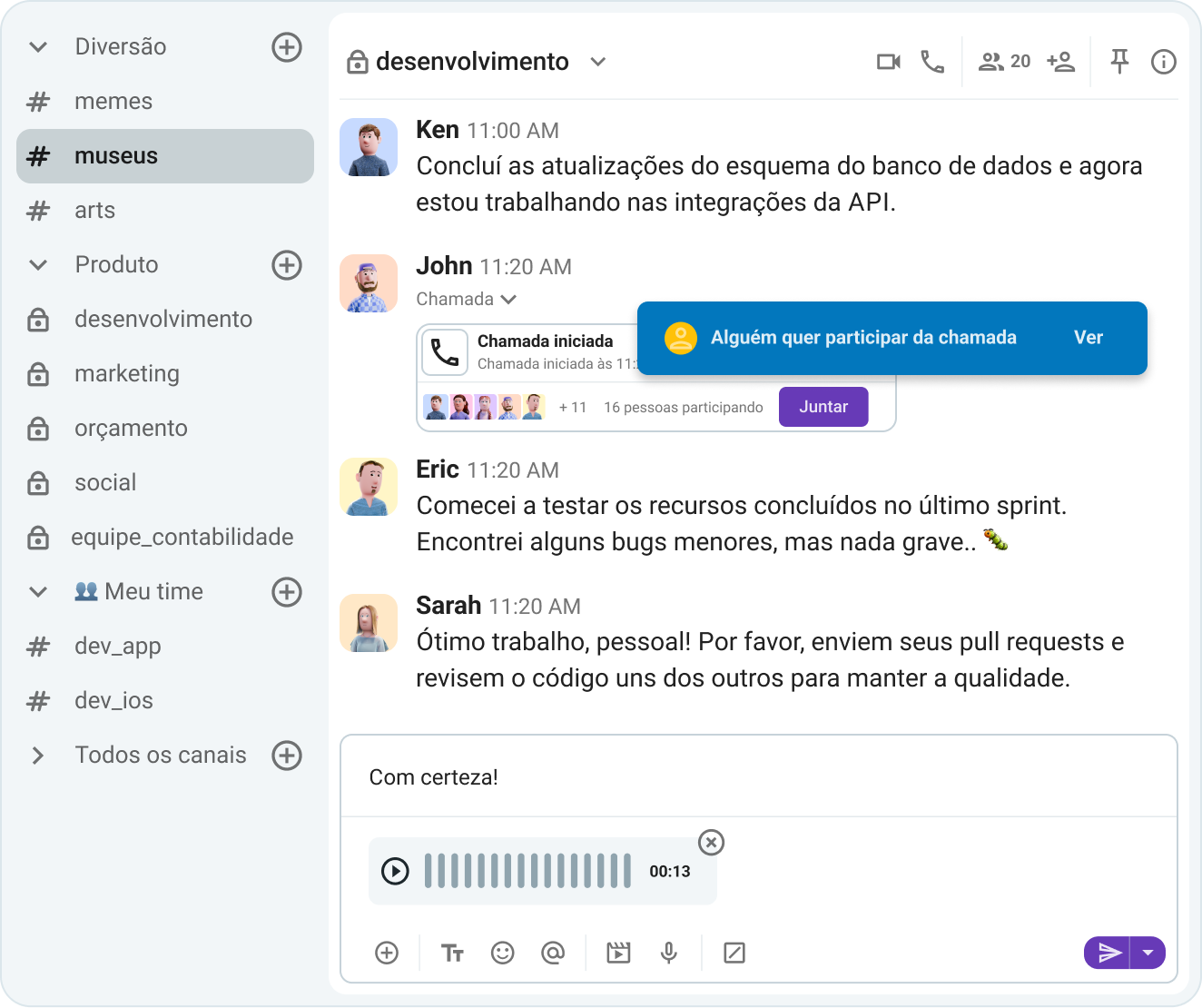Open the GIF picker icon

(618, 953)
